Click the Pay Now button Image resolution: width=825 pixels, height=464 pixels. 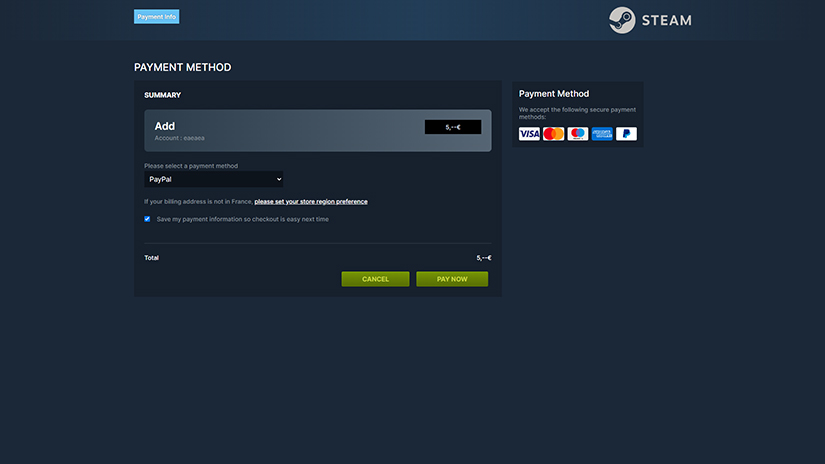452,279
